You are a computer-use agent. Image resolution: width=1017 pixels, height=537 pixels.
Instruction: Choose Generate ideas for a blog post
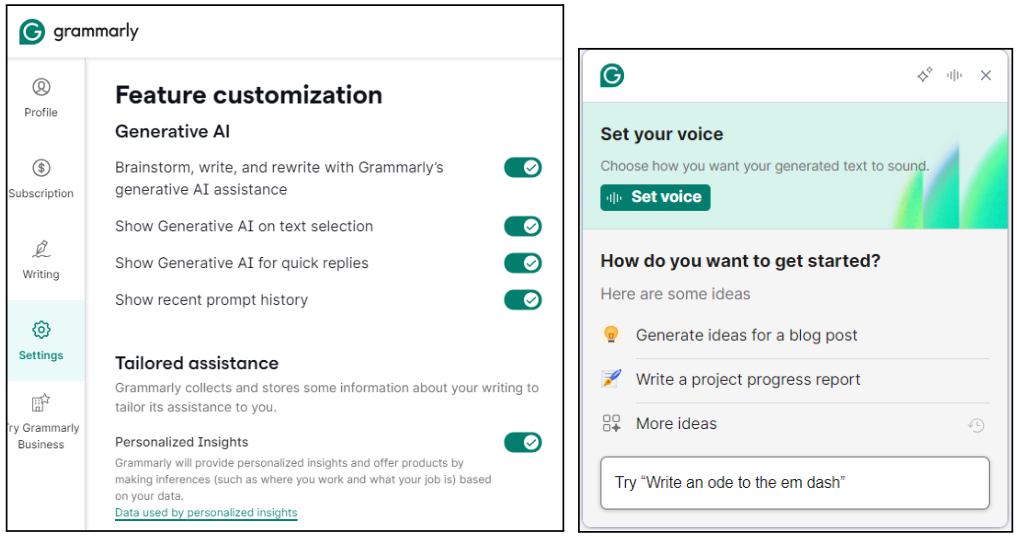point(746,335)
